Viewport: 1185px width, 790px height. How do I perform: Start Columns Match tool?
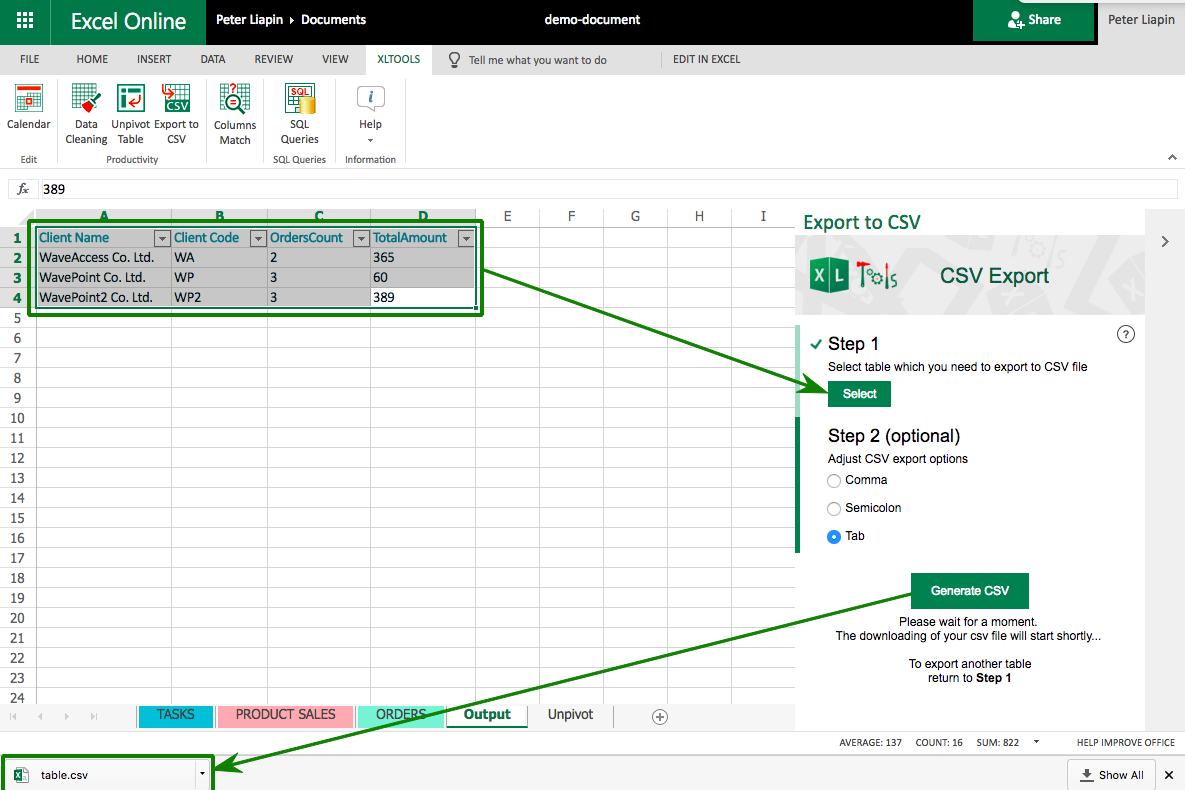tap(235, 114)
